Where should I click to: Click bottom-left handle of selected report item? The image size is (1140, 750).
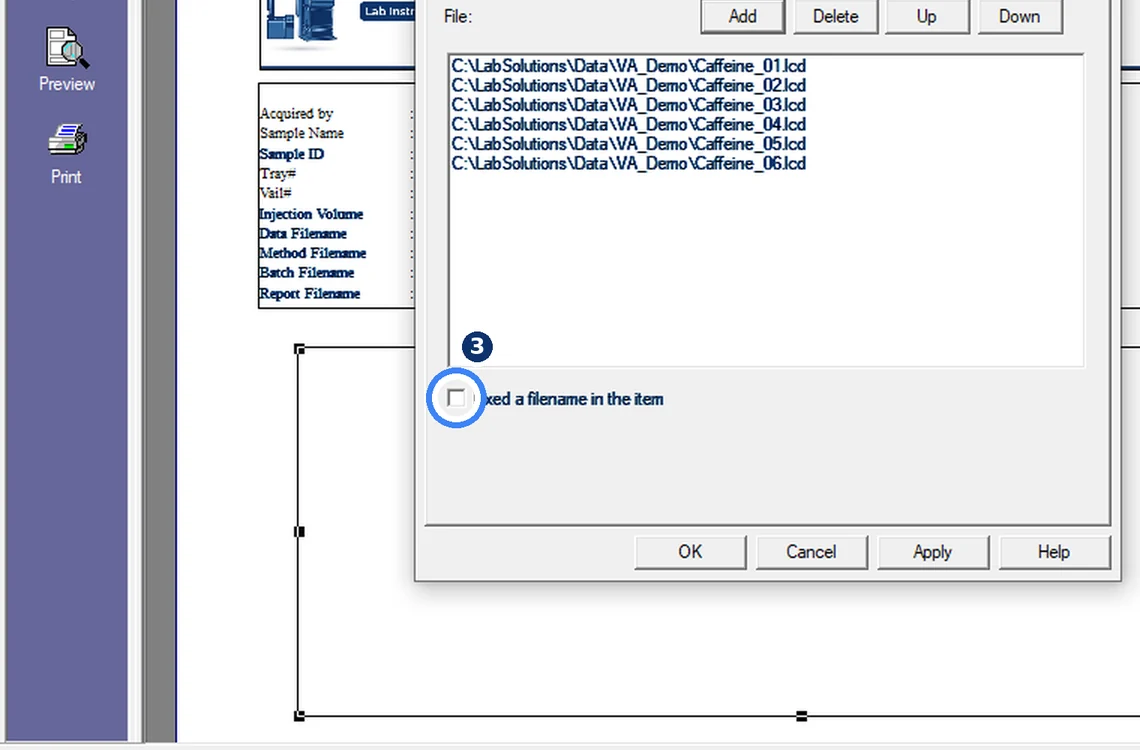(300, 716)
